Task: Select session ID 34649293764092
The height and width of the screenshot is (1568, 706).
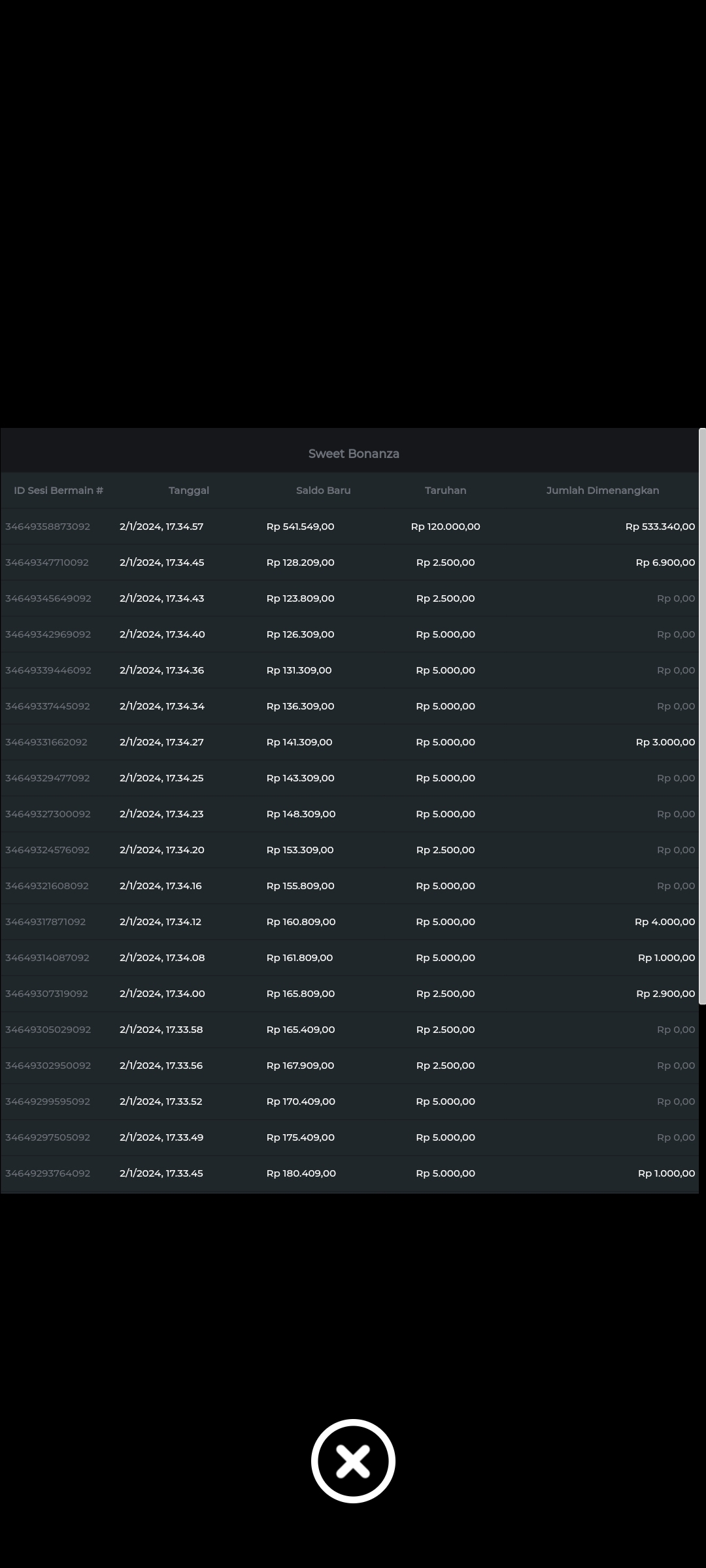Action: click(48, 1173)
